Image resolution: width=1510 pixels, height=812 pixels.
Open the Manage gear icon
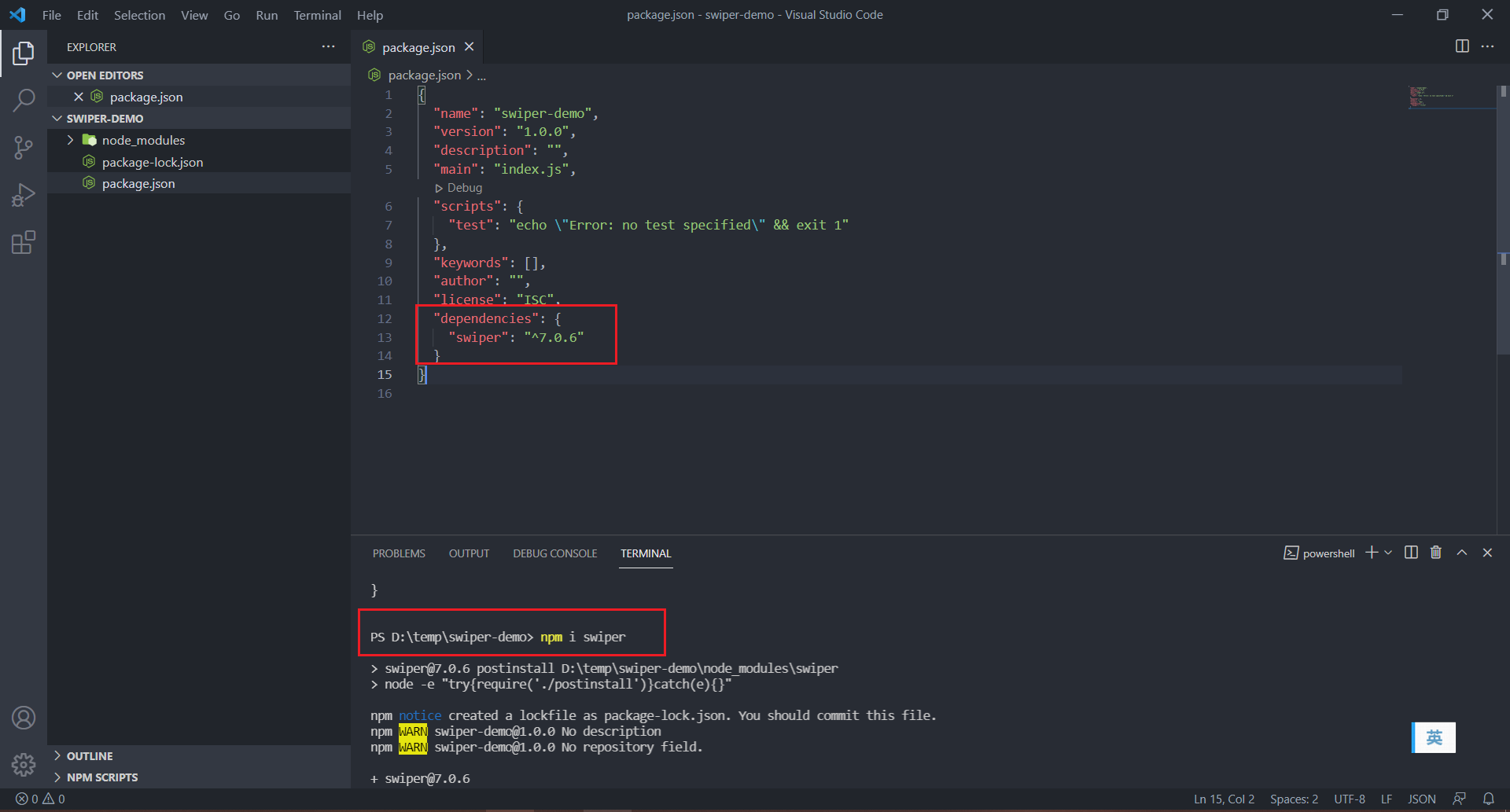coord(24,764)
